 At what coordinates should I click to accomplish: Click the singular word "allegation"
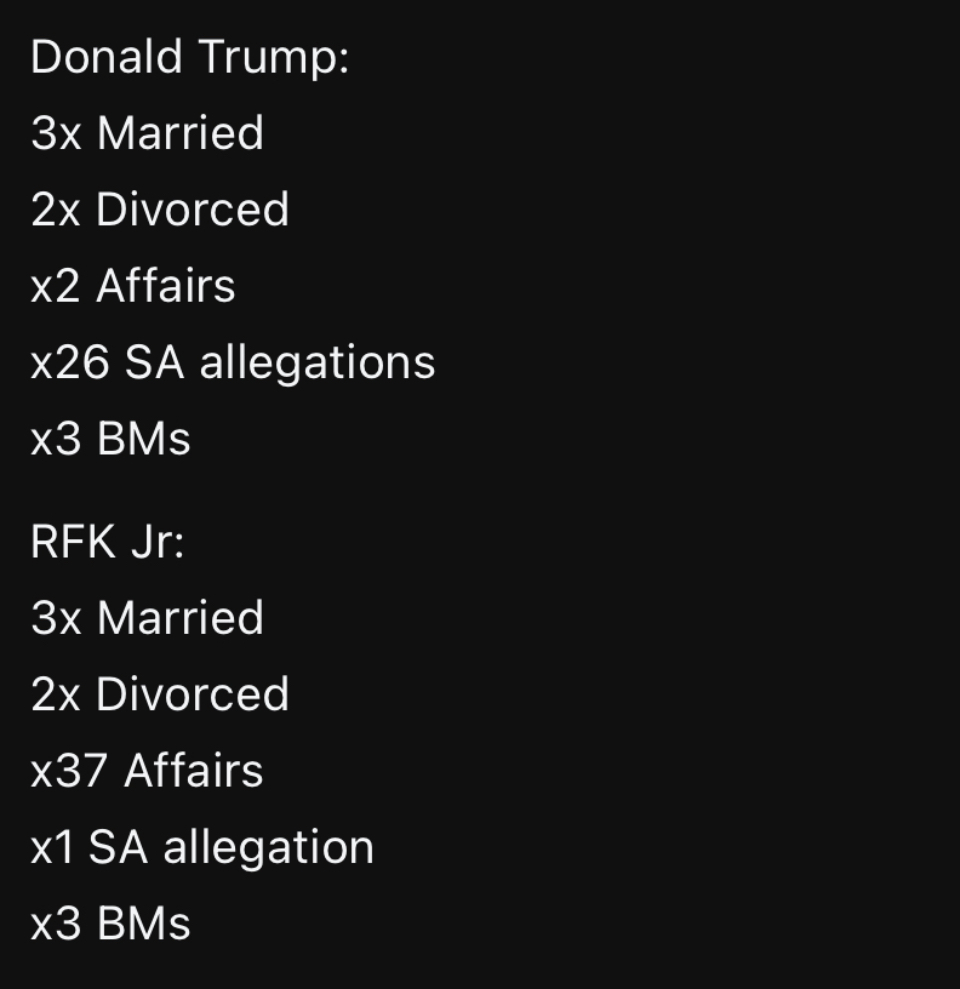pyautogui.click(x=268, y=848)
